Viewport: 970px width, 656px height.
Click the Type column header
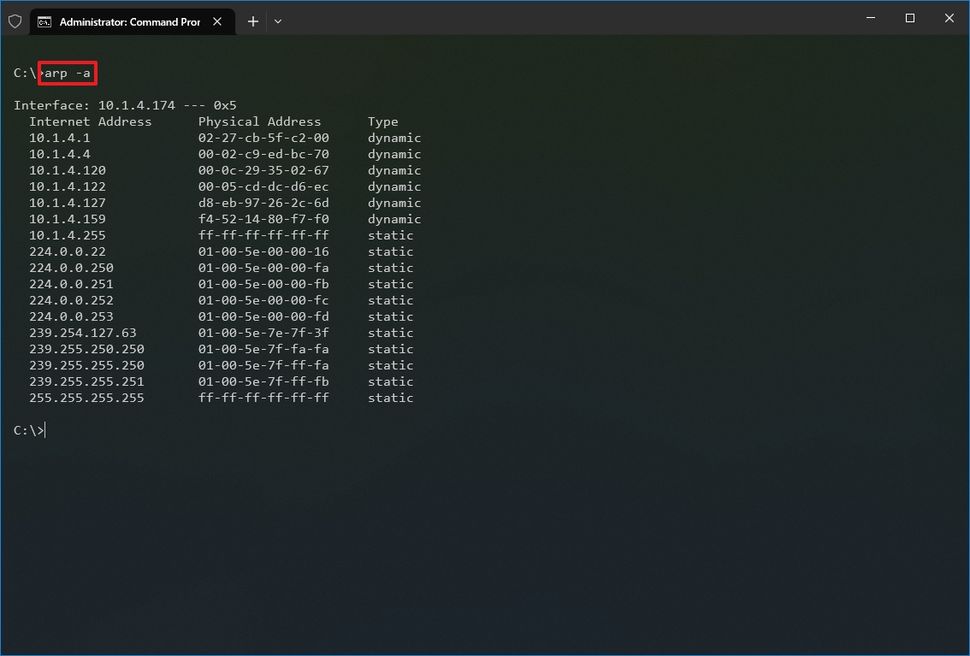click(383, 122)
